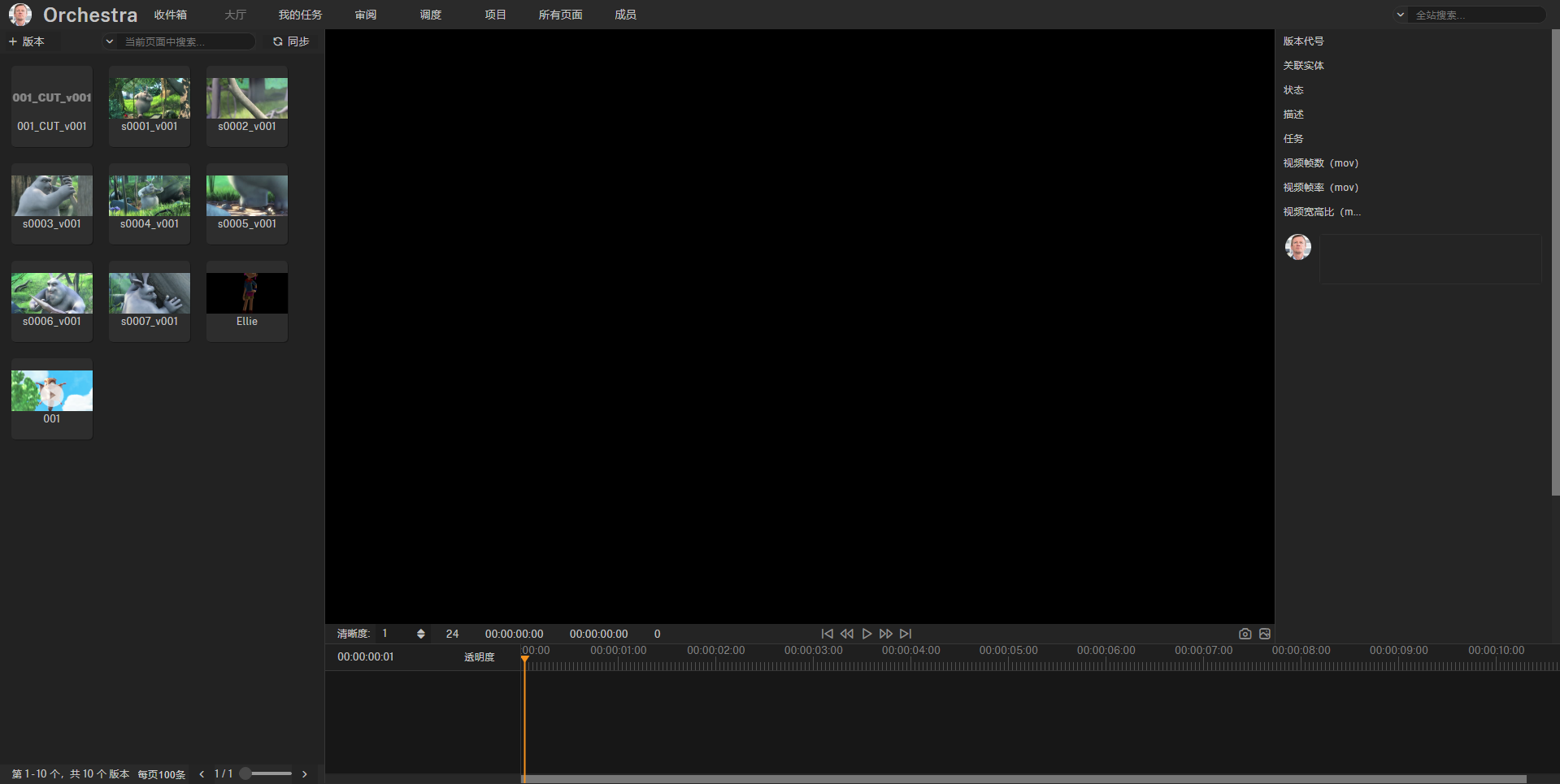Go to the 收件箱 inbox

171,15
